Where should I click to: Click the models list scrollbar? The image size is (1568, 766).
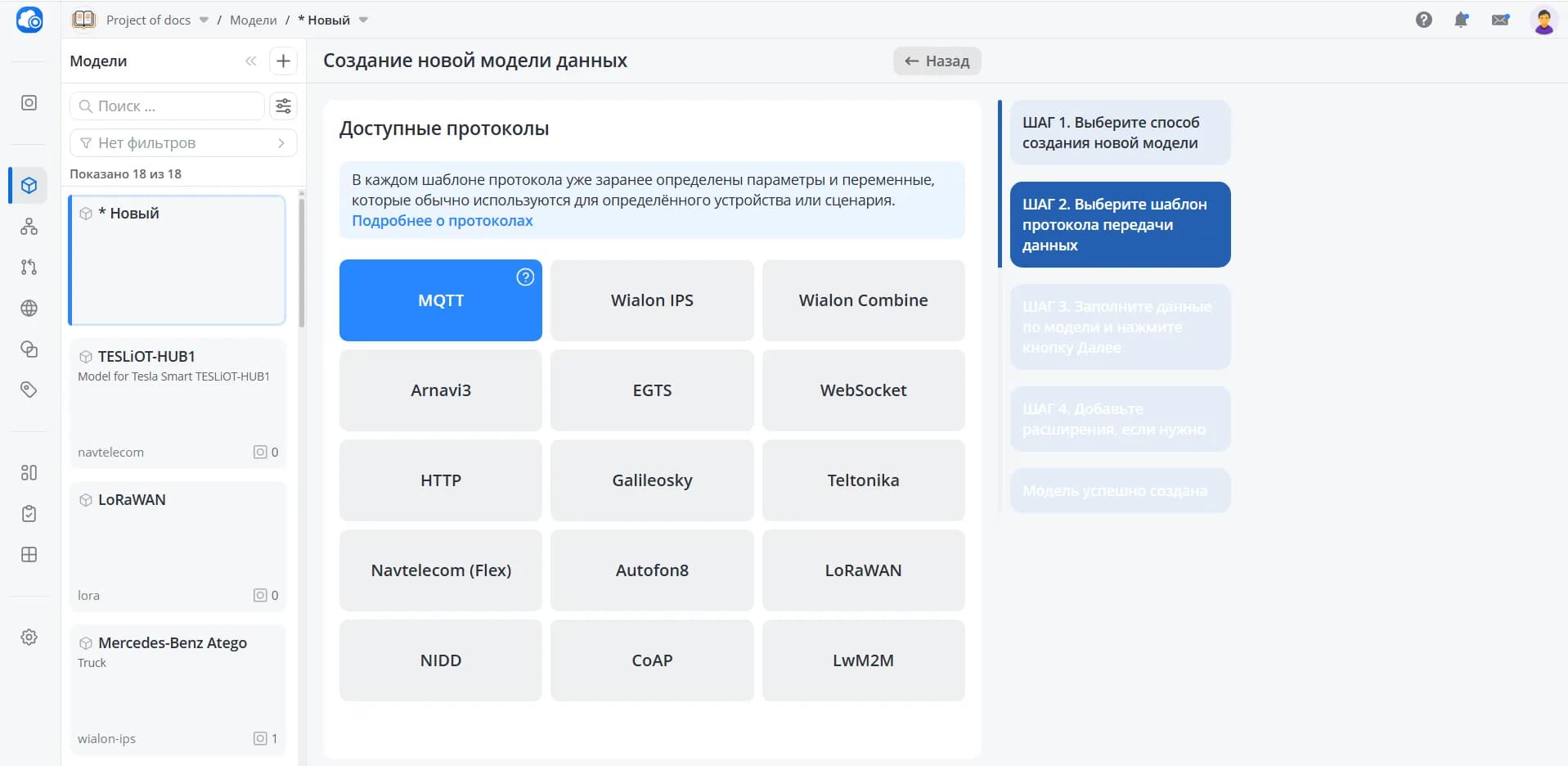[302, 262]
